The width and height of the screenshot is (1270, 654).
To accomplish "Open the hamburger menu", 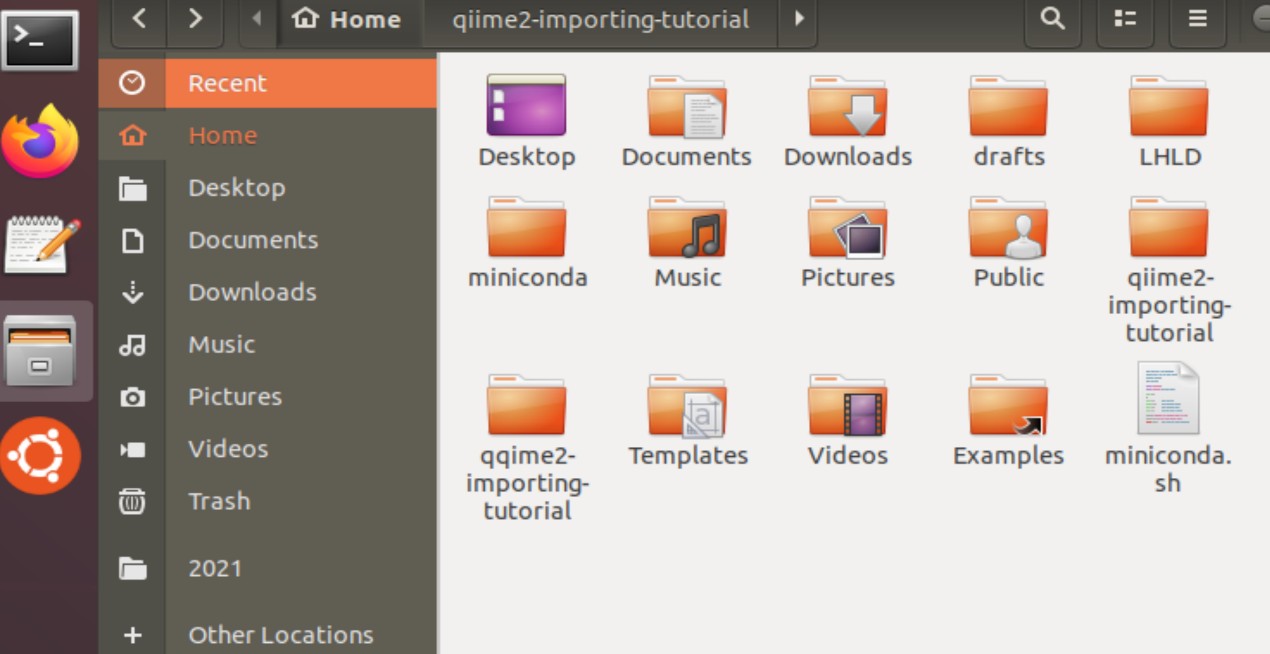I will click(x=1197, y=19).
